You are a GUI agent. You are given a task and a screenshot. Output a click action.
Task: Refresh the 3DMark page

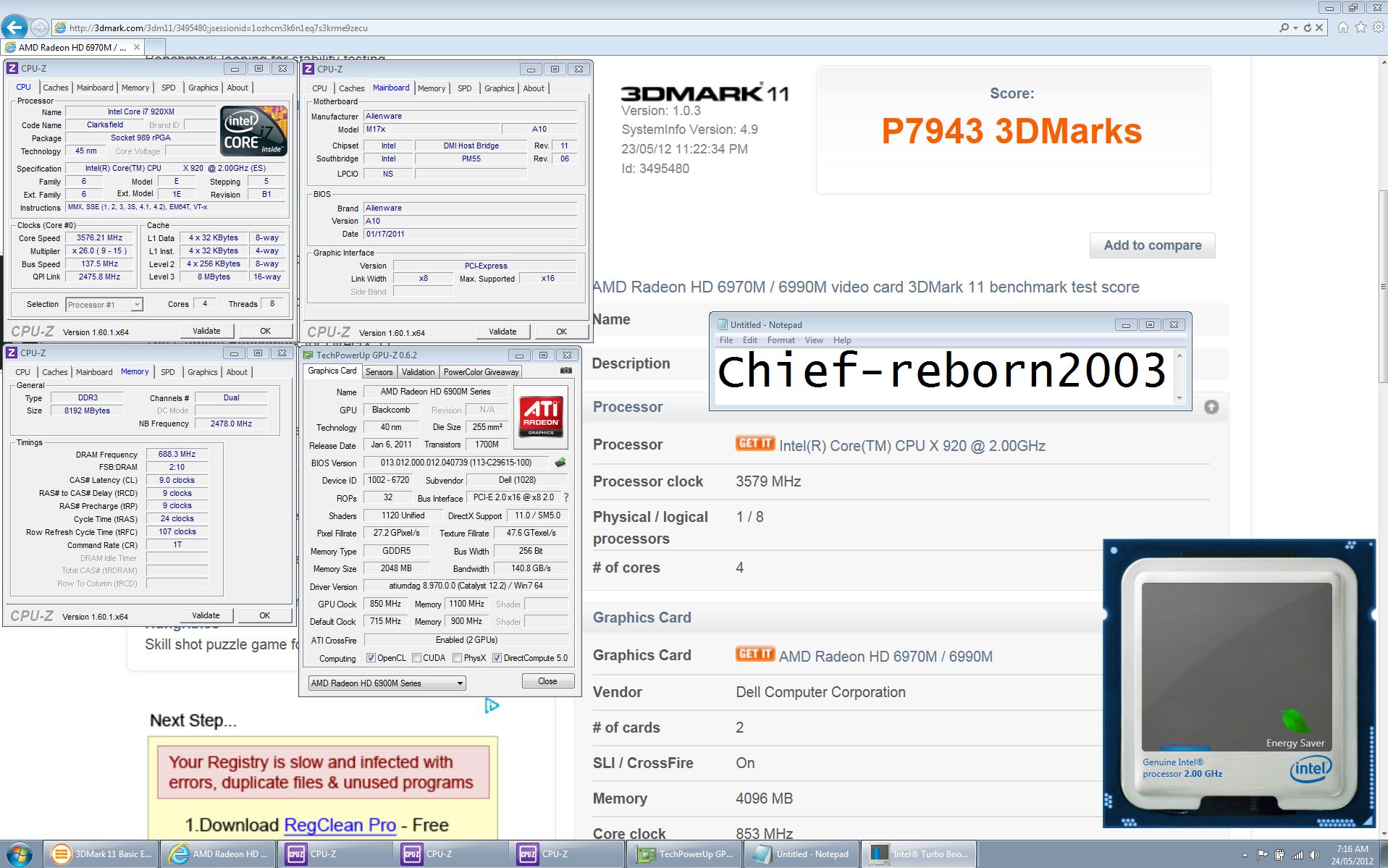1308,28
